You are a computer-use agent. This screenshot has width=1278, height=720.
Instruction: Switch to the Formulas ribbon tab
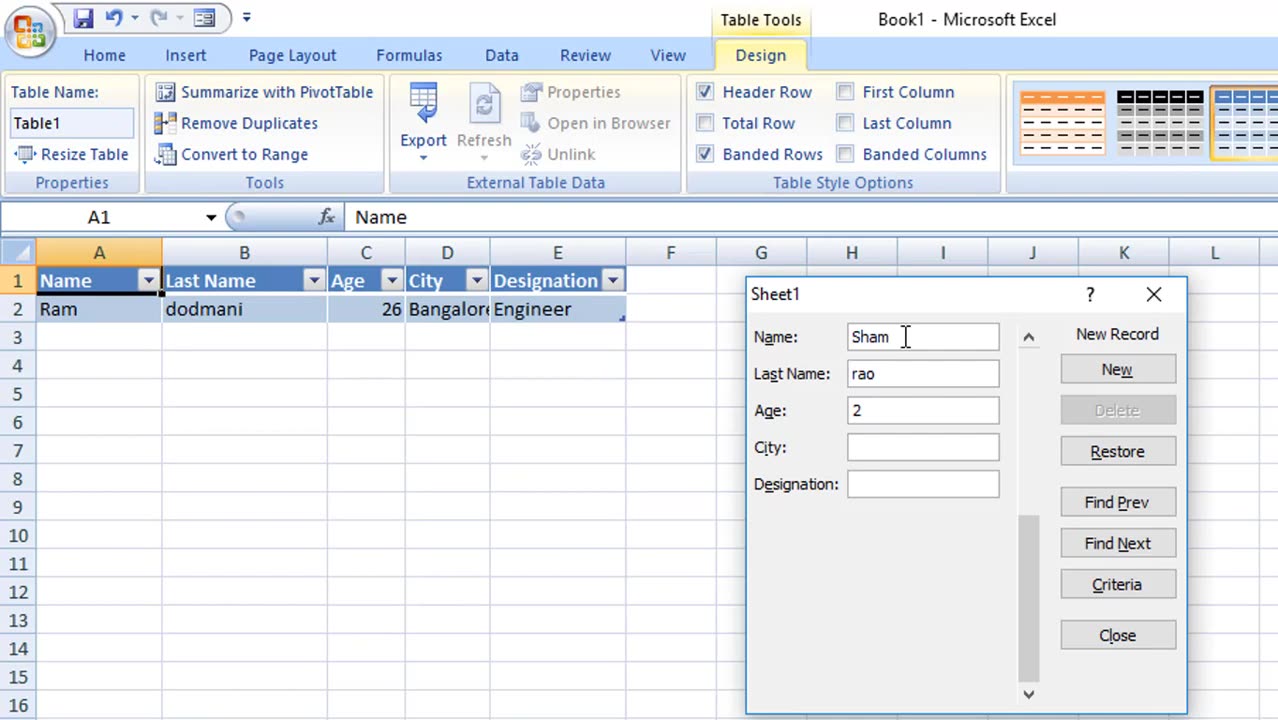click(409, 55)
